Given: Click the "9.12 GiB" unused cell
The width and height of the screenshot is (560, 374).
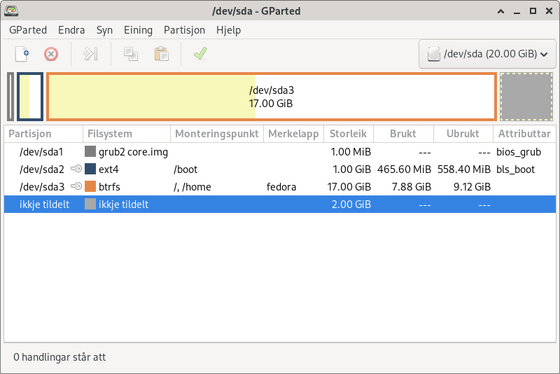Looking at the screenshot, I should click(472, 187).
